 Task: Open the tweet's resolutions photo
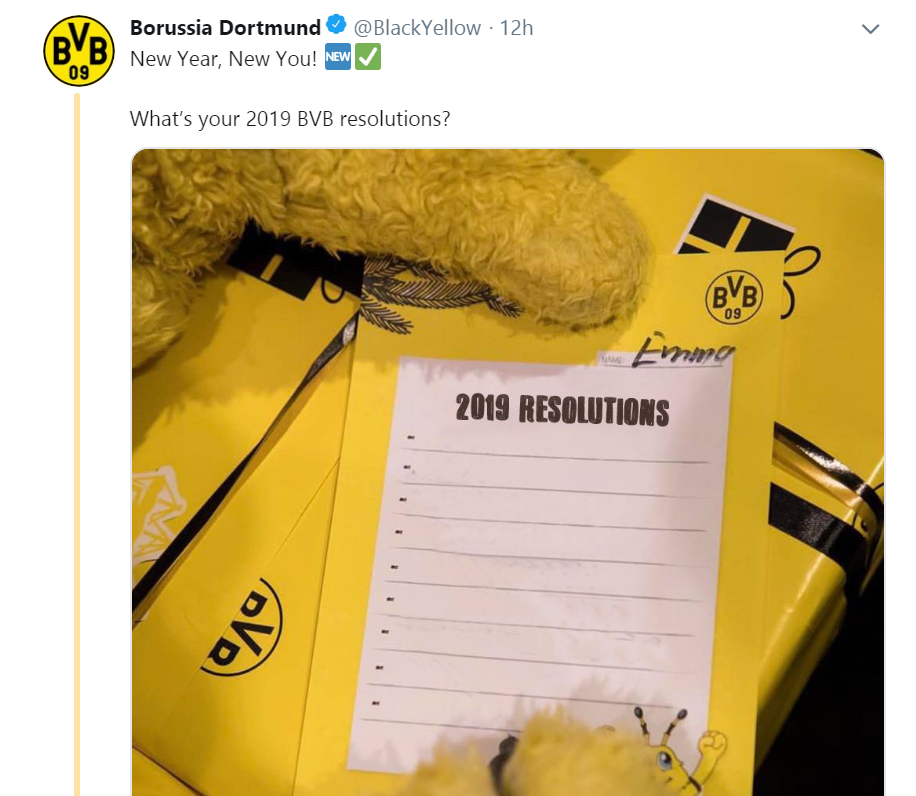(x=508, y=472)
